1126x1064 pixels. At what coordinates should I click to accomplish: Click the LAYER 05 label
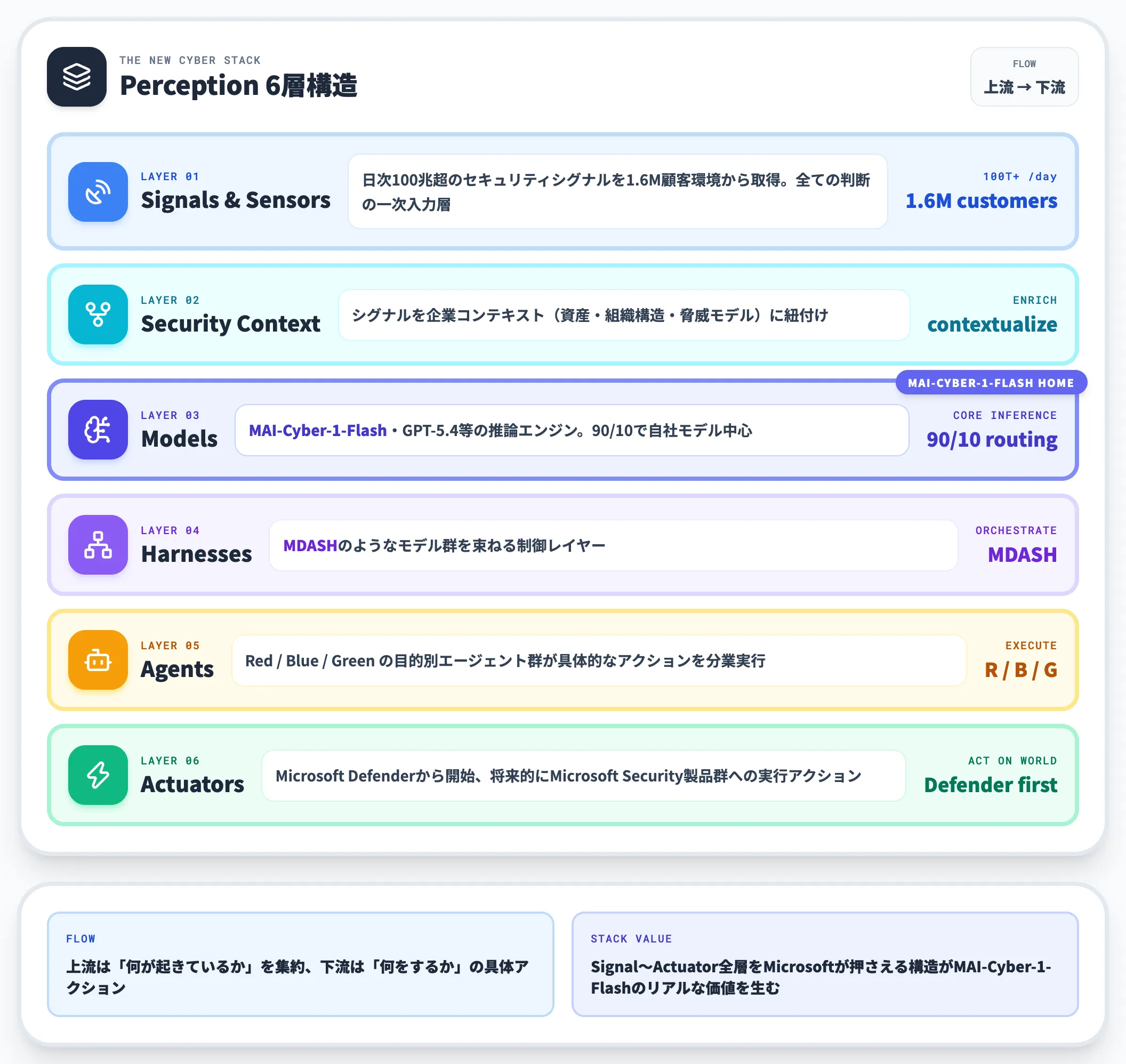tap(170, 646)
